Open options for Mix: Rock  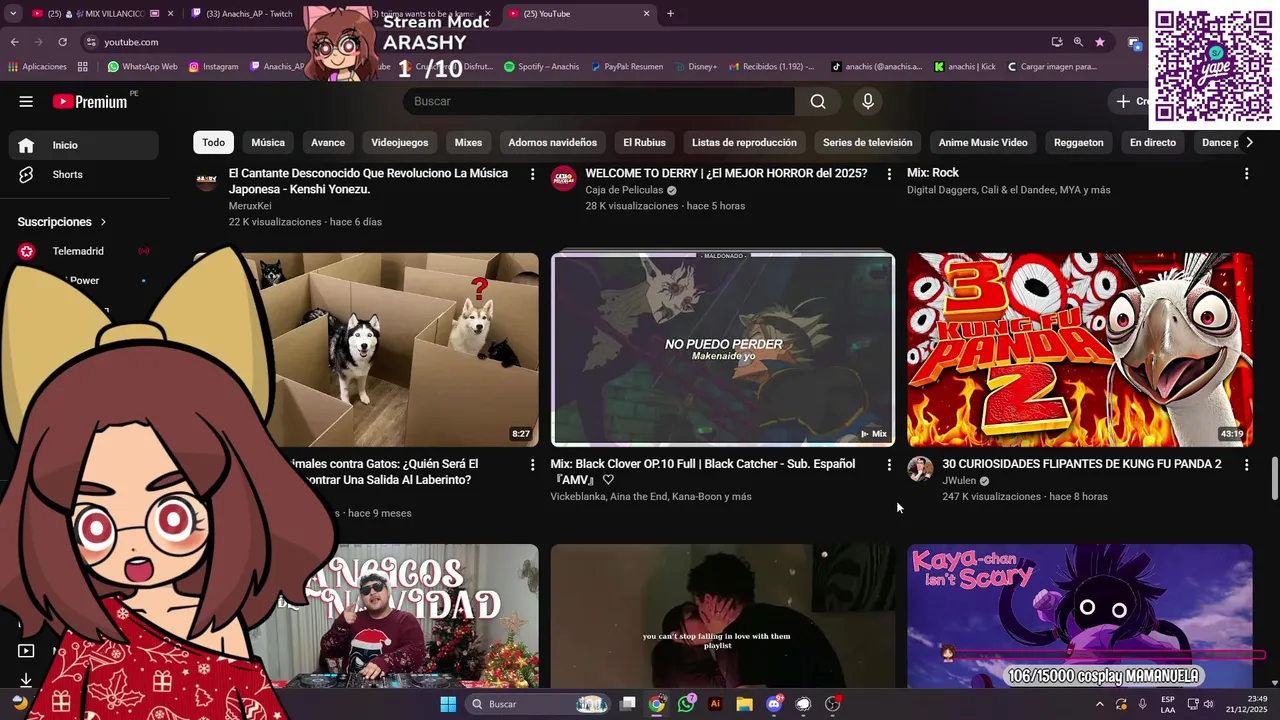(x=1246, y=174)
